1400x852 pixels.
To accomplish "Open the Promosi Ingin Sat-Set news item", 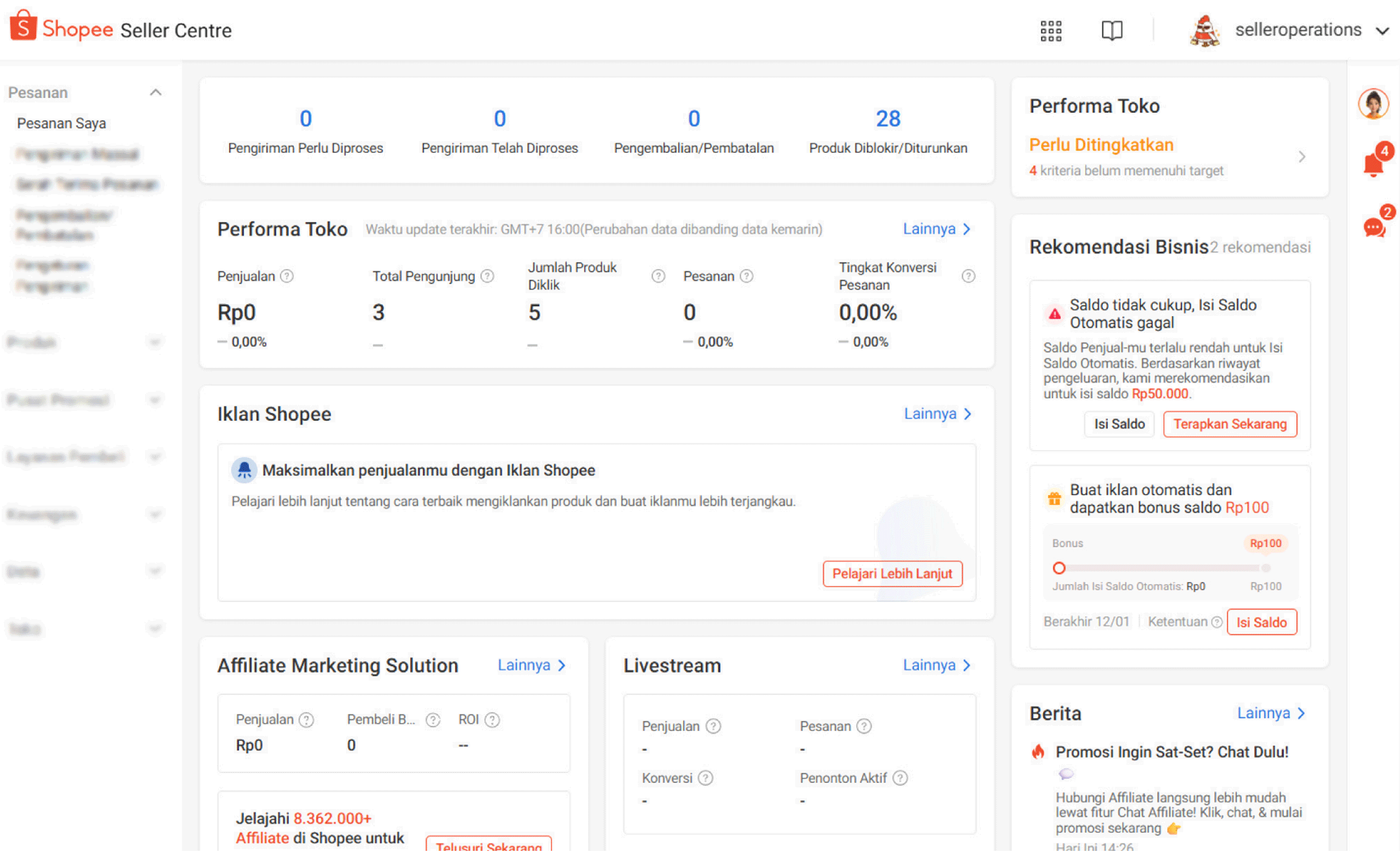I will [x=1172, y=752].
